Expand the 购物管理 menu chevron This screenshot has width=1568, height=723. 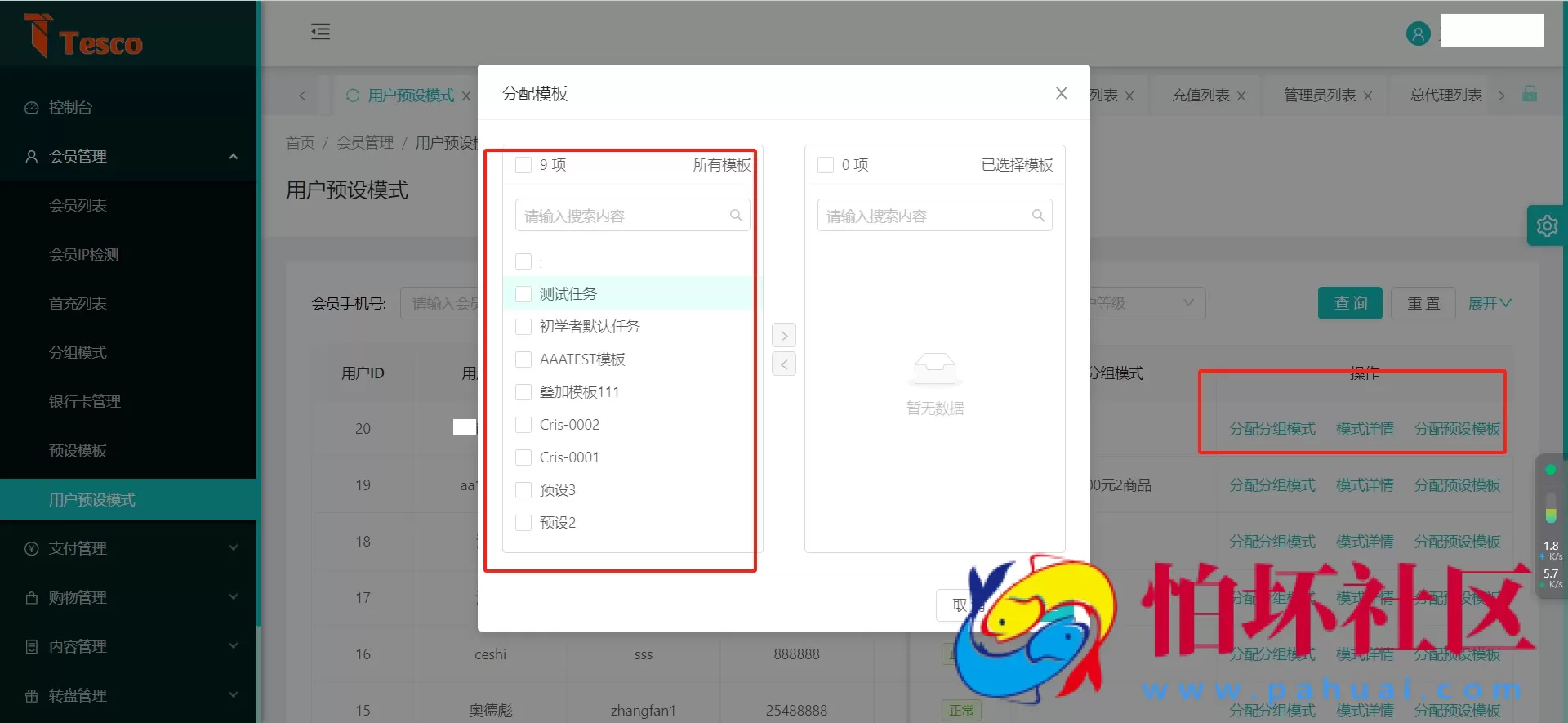[x=234, y=597]
